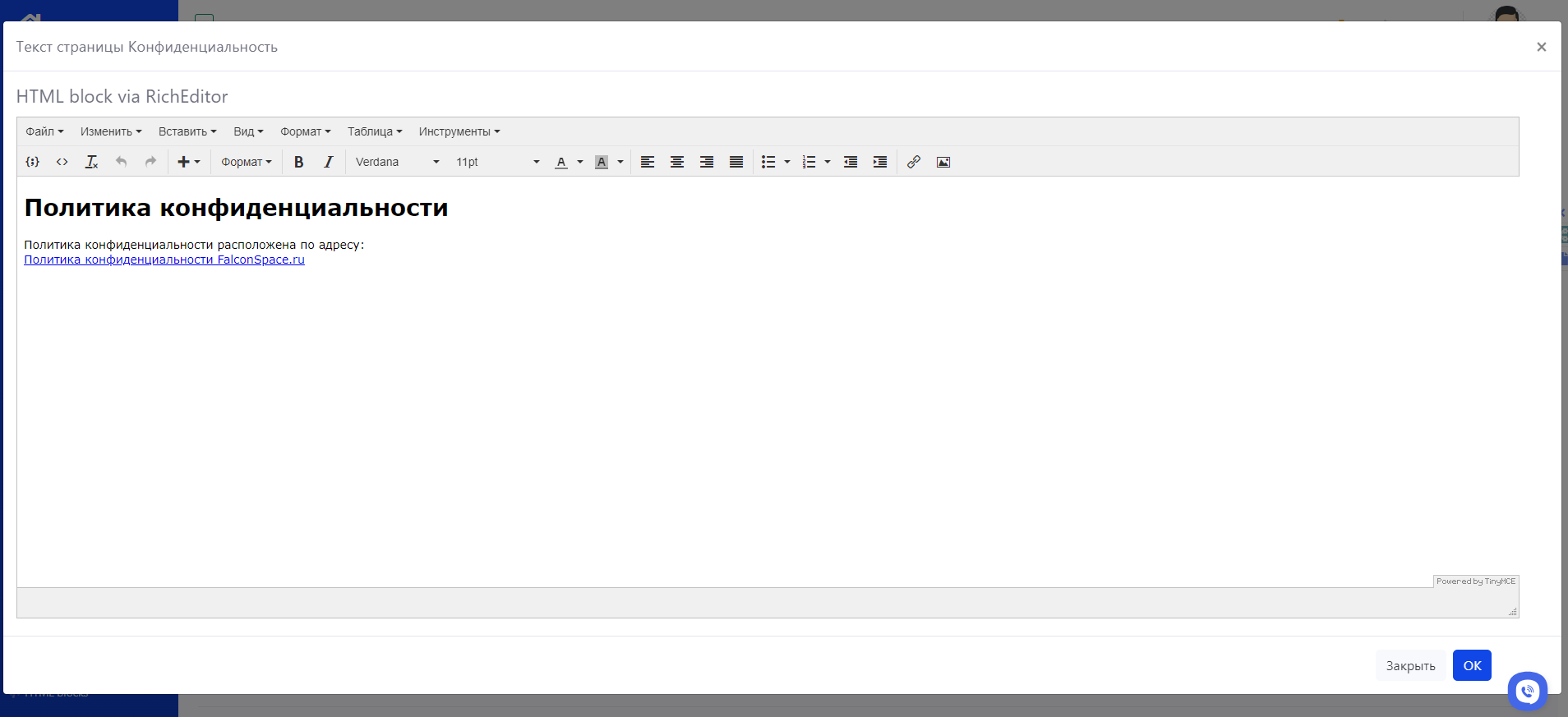Apply center alignment to text

point(676,162)
